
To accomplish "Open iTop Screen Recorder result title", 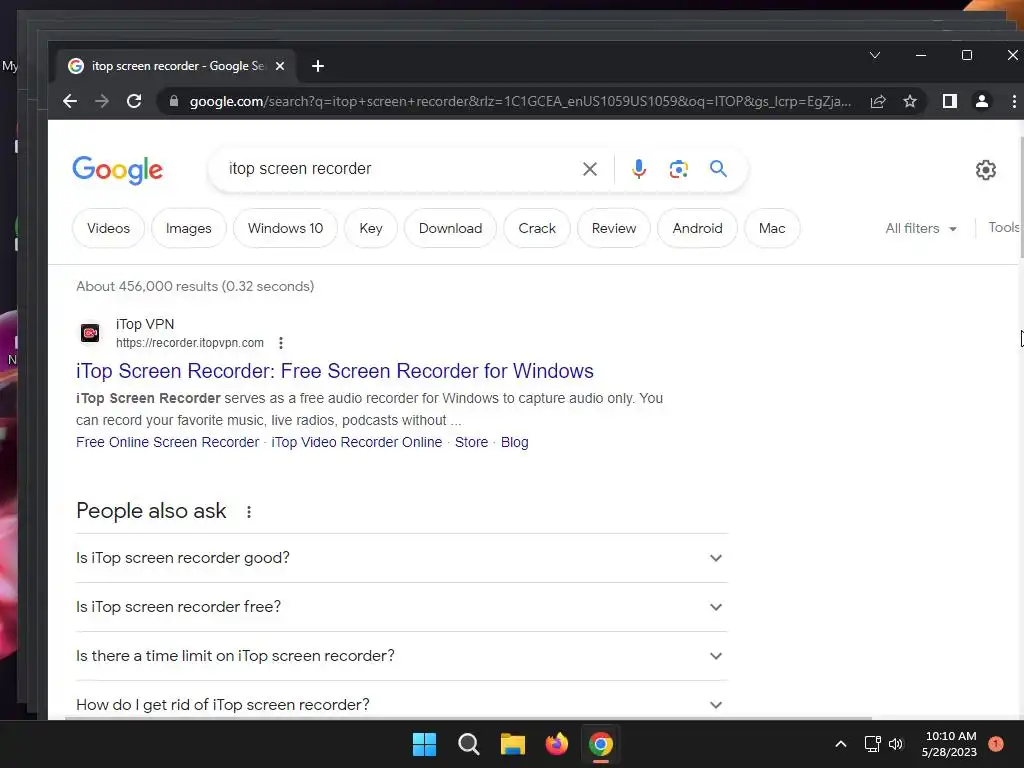I will coord(335,371).
